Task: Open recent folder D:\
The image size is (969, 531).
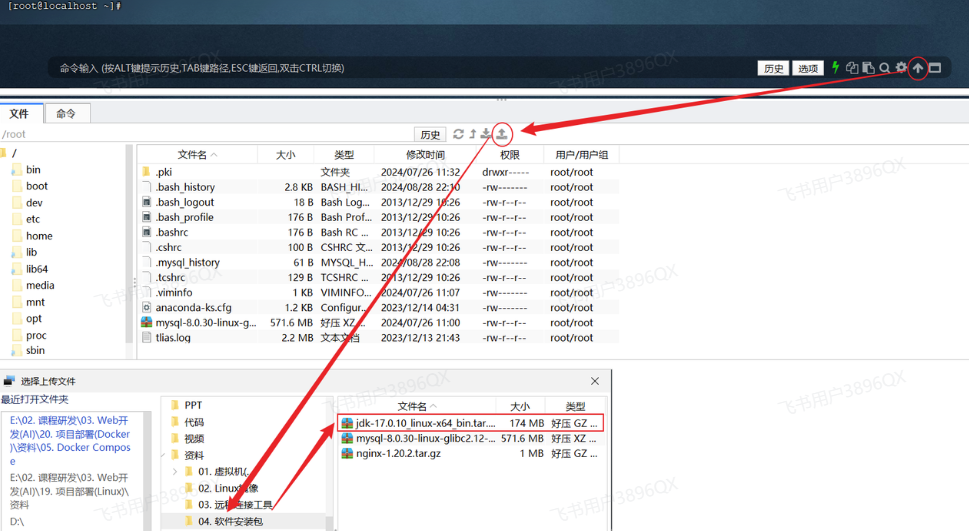Action: pyautogui.click(x=17, y=522)
